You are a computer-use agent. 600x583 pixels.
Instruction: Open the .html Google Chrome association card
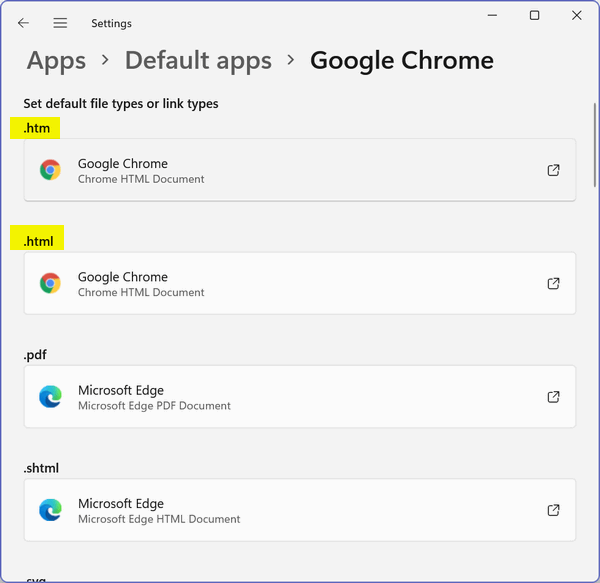pyautogui.click(x=300, y=283)
